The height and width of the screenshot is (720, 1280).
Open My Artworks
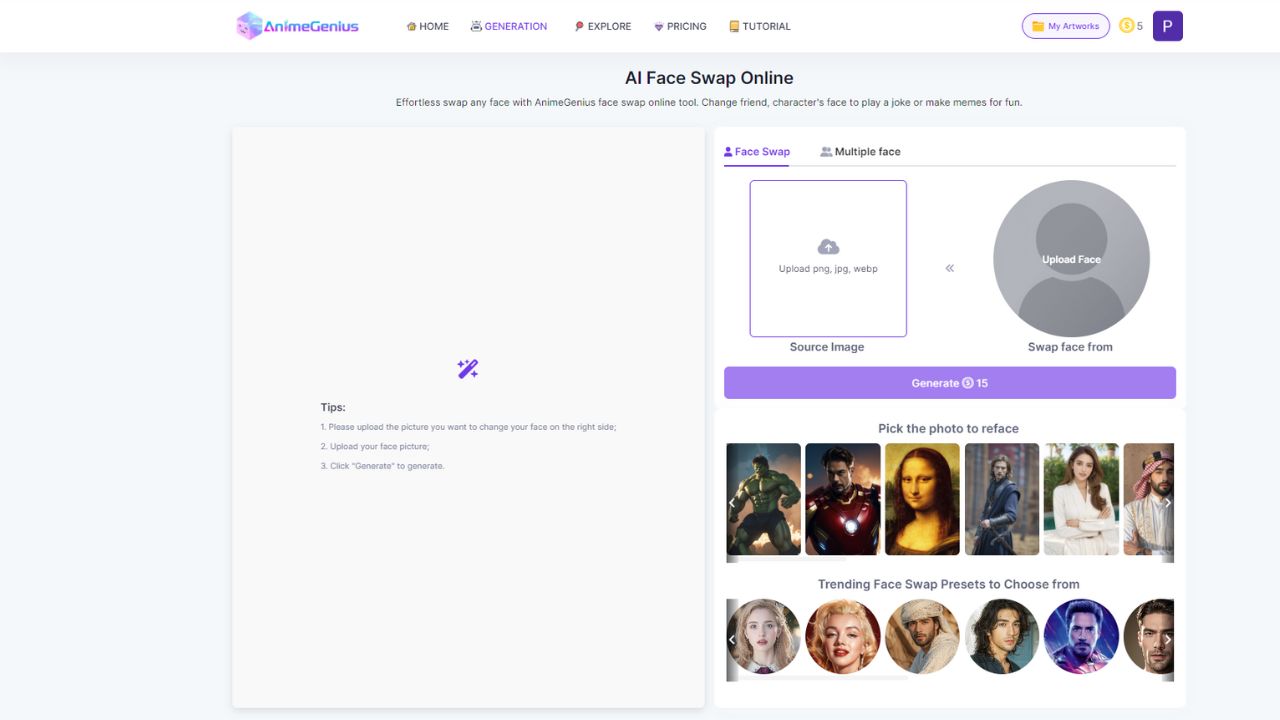[1065, 26]
